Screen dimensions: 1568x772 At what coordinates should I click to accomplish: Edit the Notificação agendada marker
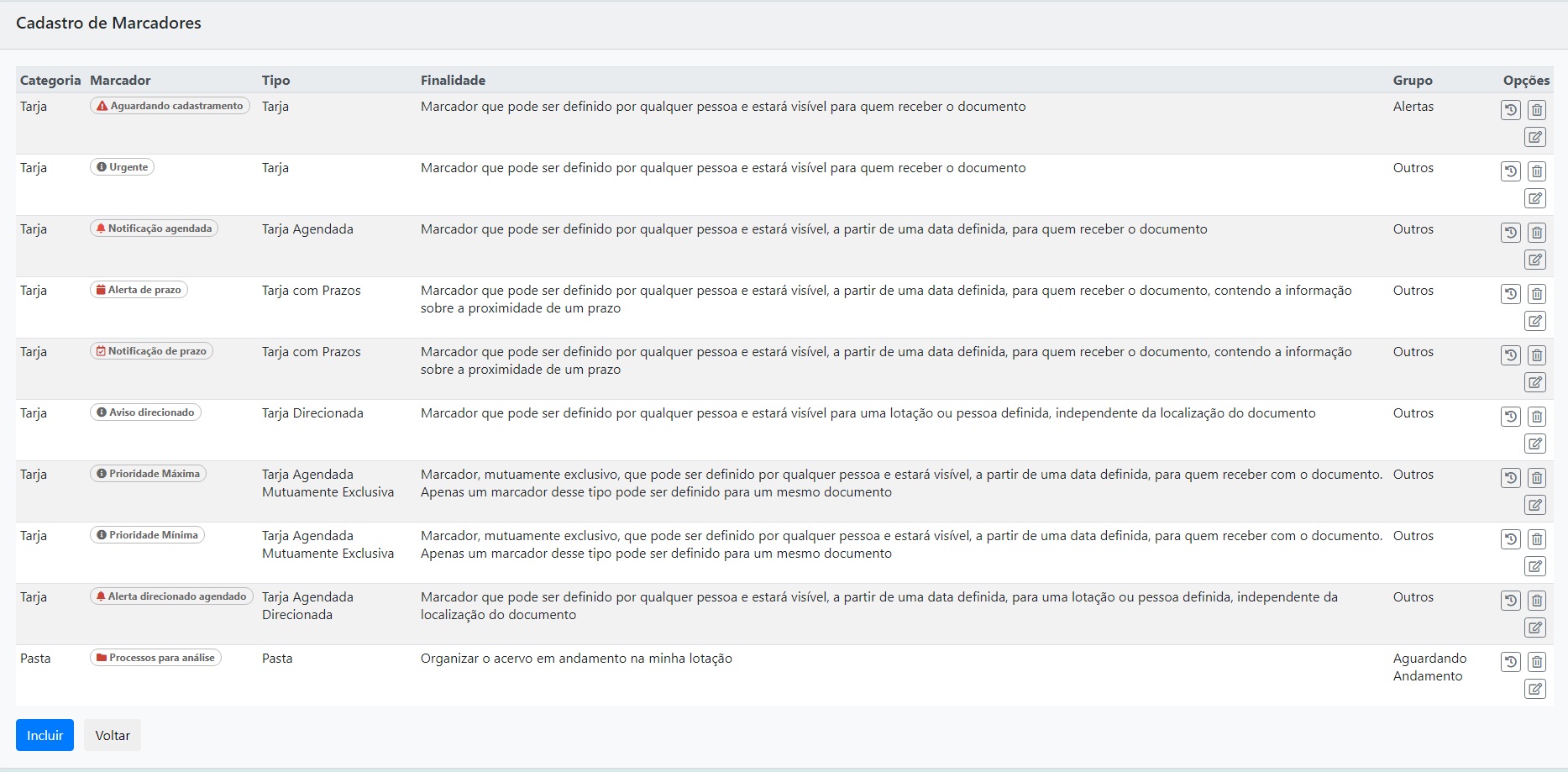(1534, 260)
